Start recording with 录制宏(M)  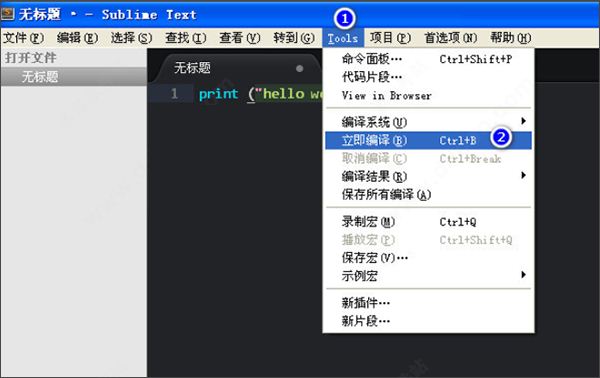pos(428,222)
